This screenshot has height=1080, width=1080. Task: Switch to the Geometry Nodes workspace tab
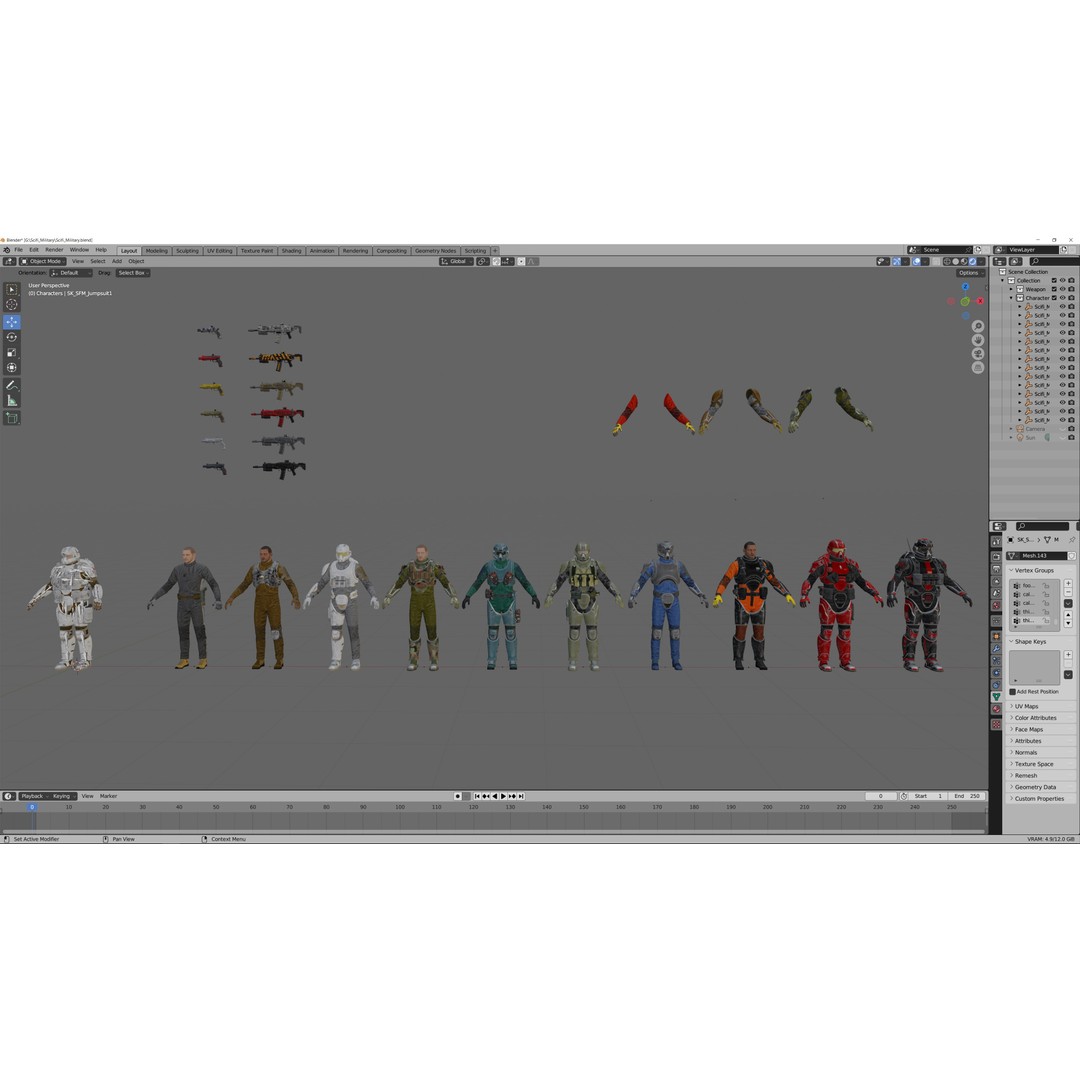coord(436,251)
